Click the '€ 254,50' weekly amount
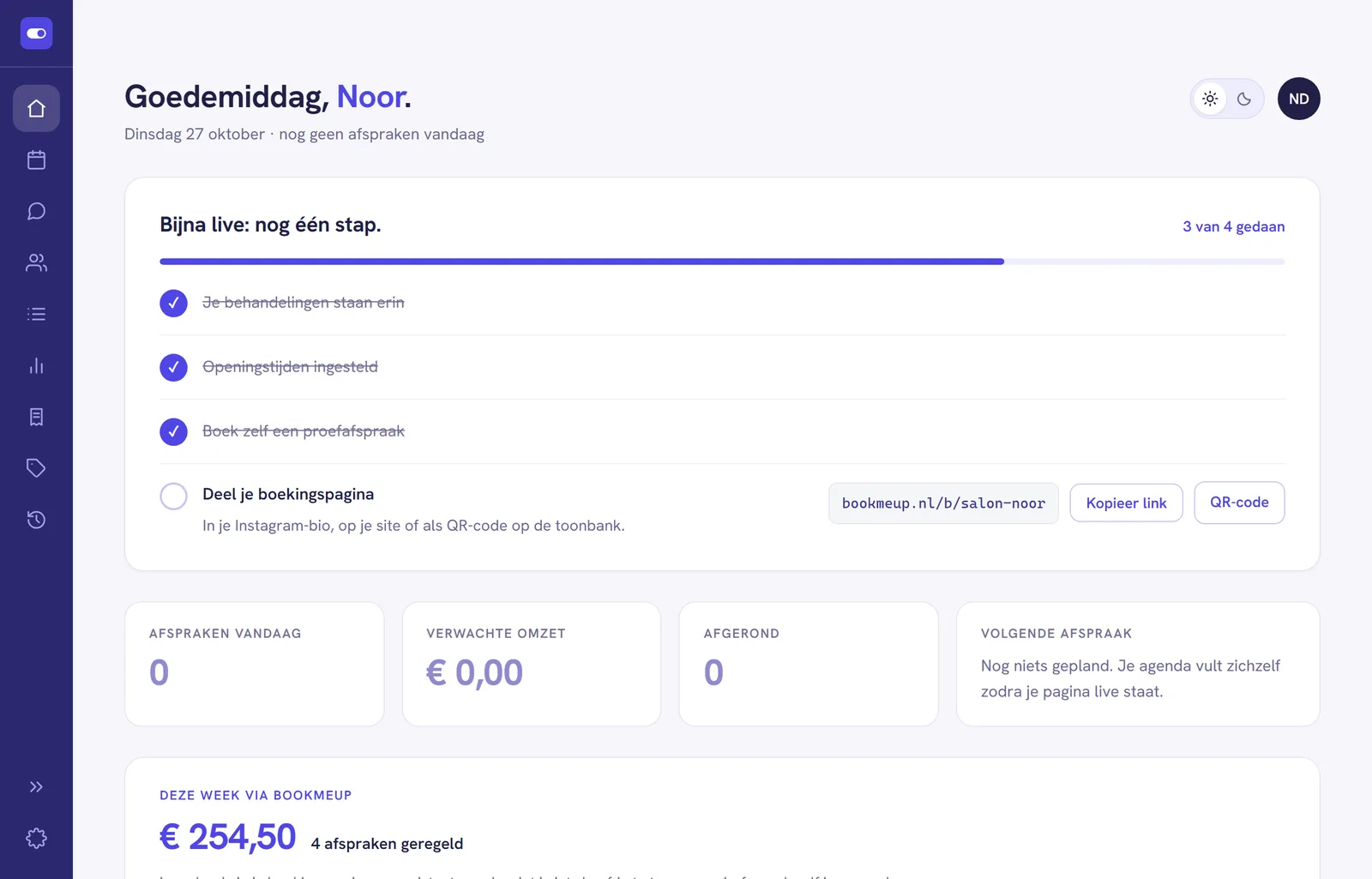1372x879 pixels. 228,837
